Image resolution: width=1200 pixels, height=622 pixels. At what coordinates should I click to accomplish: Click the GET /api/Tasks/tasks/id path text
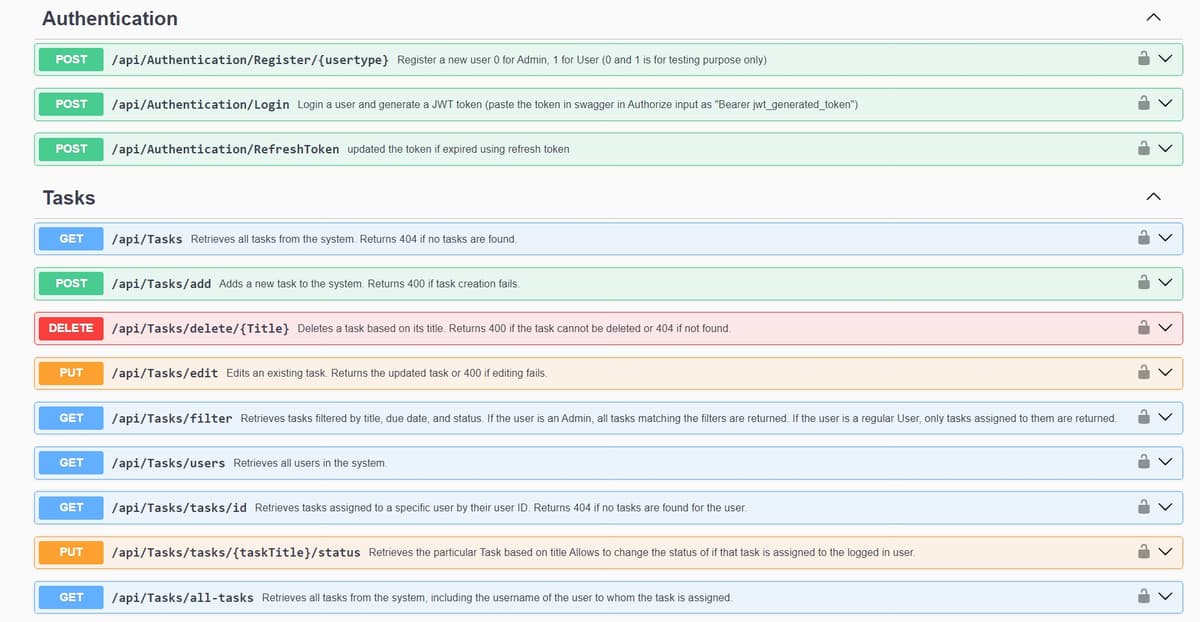(182, 507)
